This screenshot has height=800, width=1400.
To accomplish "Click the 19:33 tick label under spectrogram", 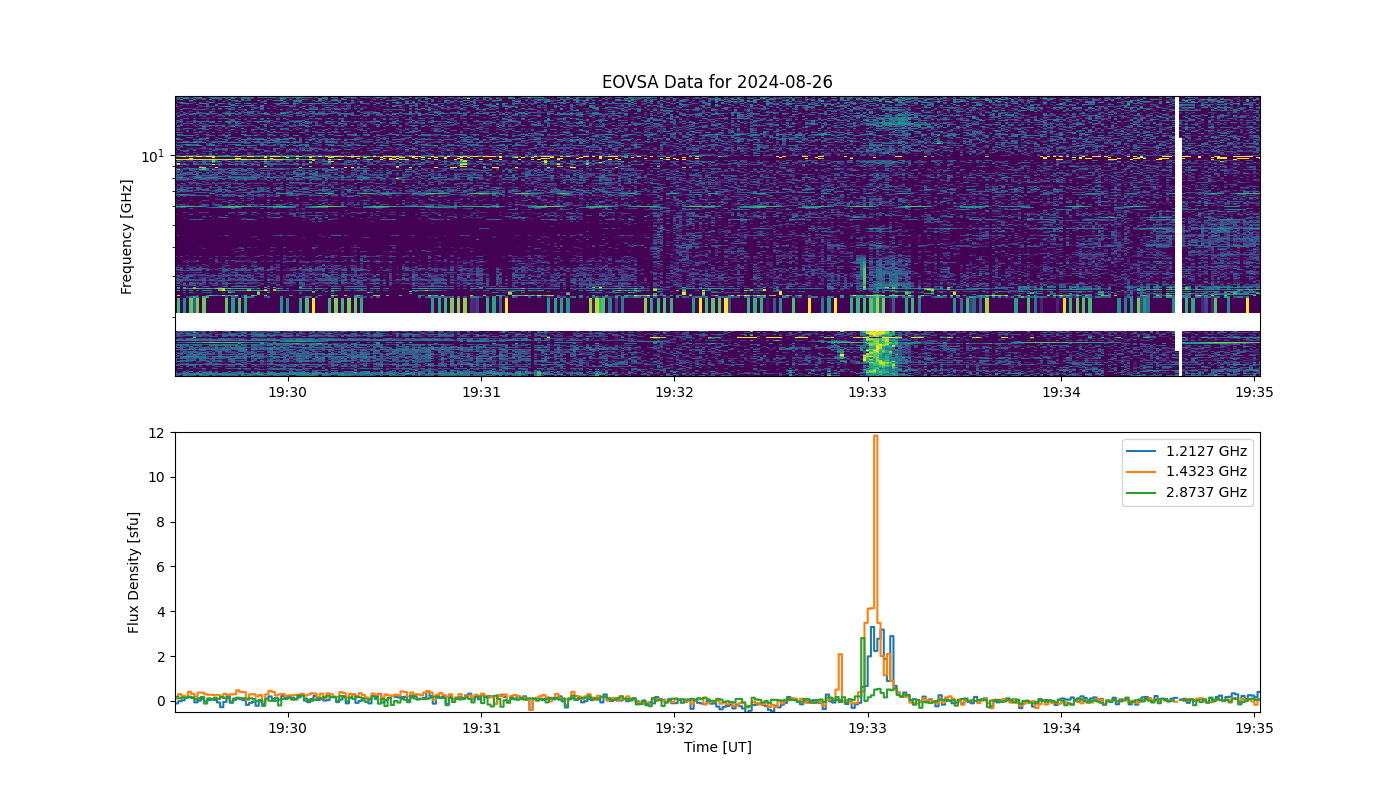I will coord(868,394).
